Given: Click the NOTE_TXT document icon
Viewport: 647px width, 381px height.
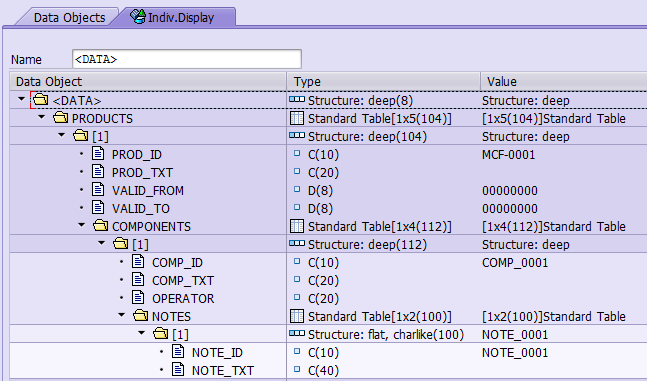Looking at the screenshot, I should (178, 369).
